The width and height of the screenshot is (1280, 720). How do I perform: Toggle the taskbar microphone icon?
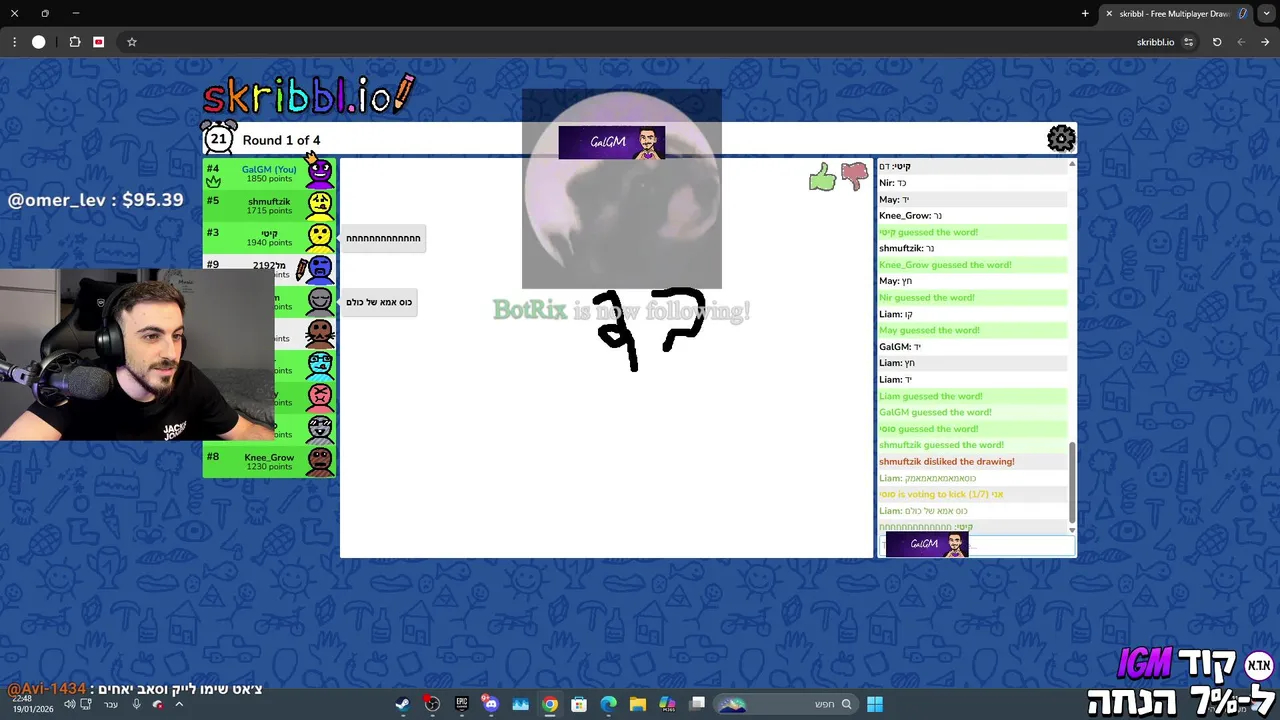[x=137, y=704]
